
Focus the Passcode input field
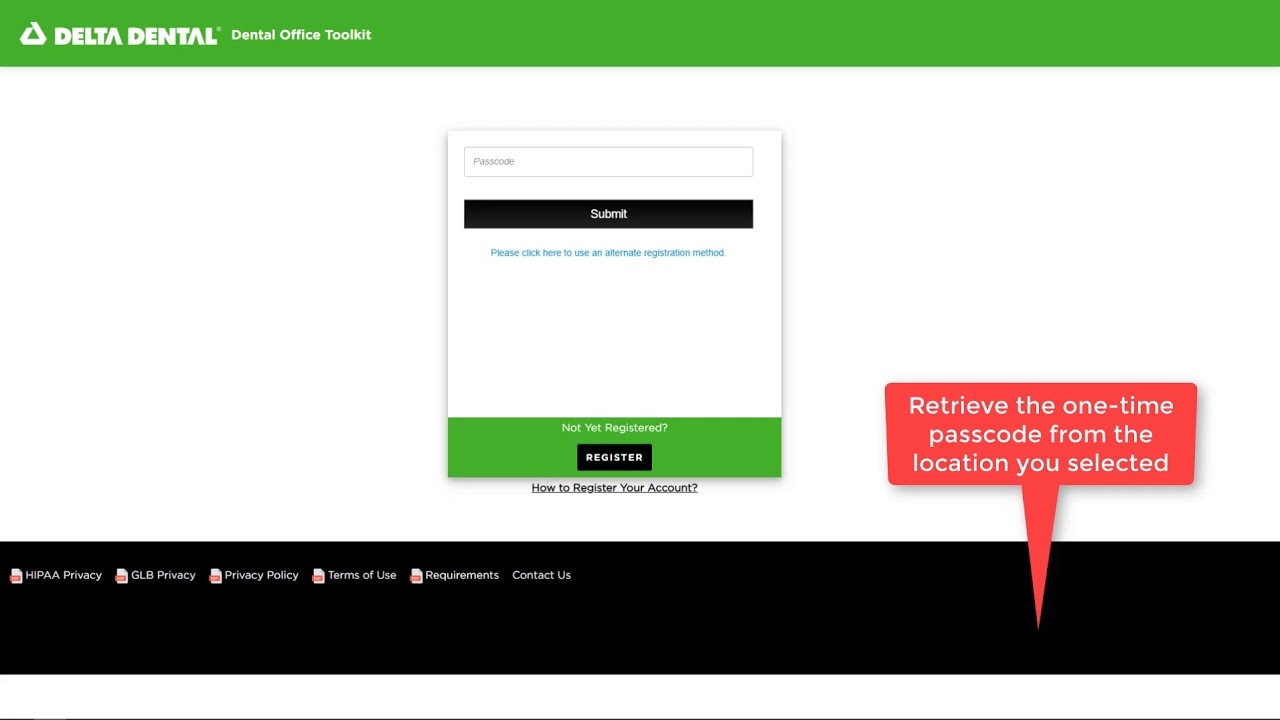(x=608, y=162)
